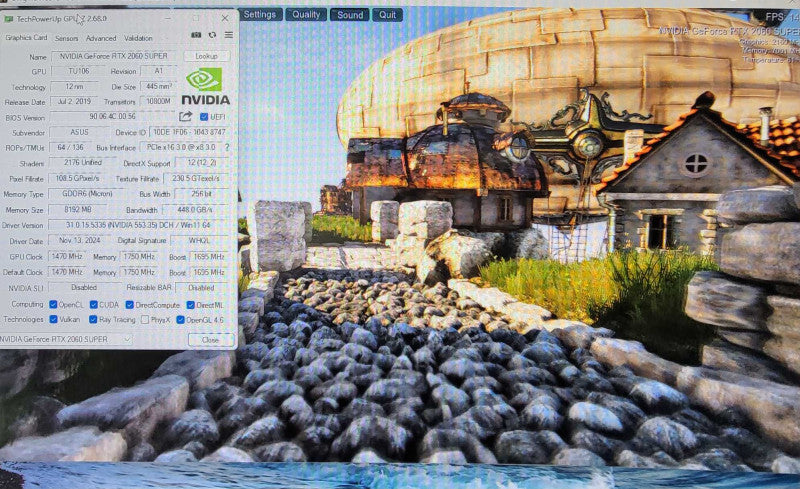The image size is (800, 489).
Task: Toggle the Ray Tracing checkbox
Action: click(93, 320)
